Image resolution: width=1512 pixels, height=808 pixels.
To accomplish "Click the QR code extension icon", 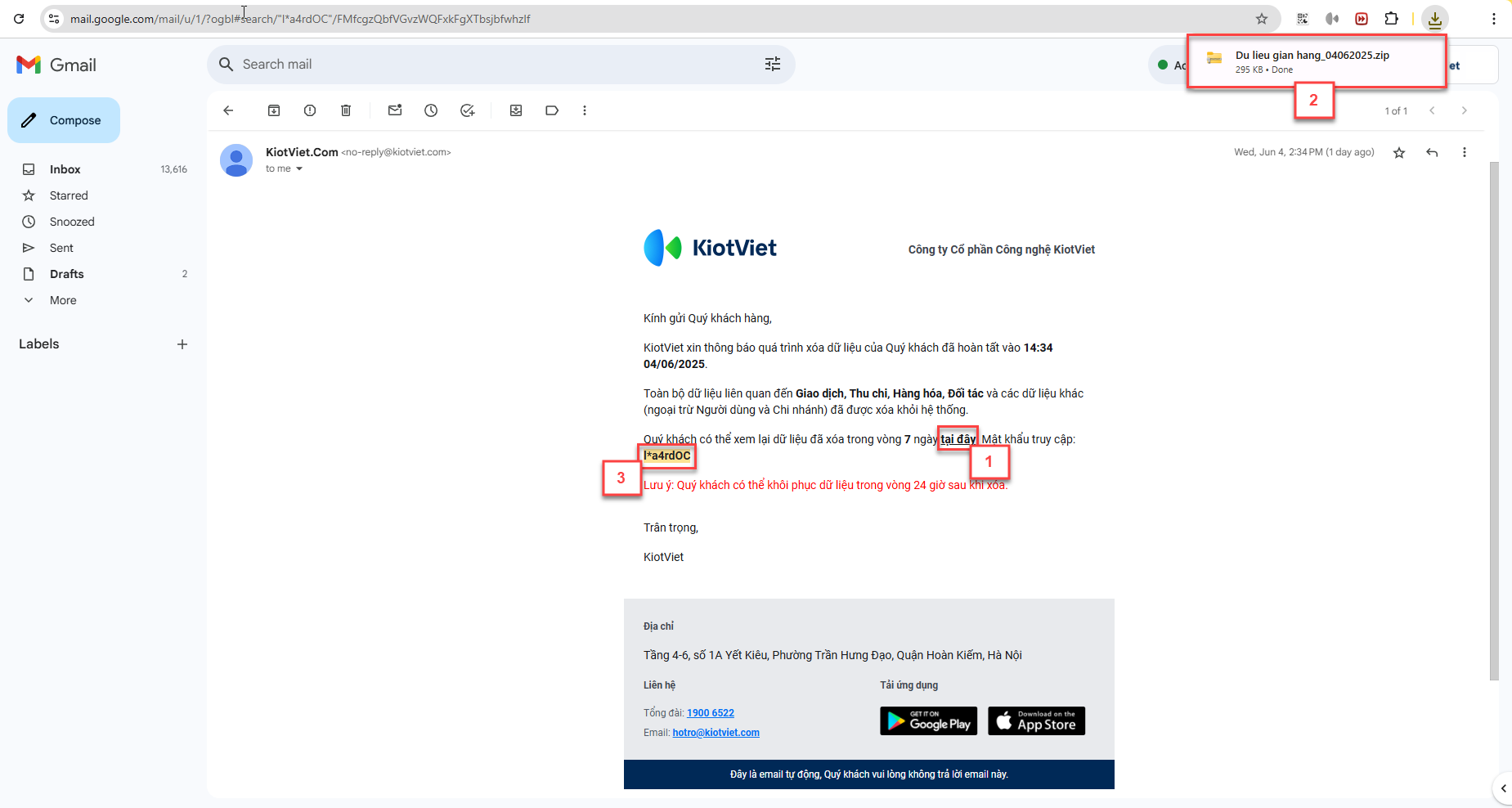I will pos(1303,19).
